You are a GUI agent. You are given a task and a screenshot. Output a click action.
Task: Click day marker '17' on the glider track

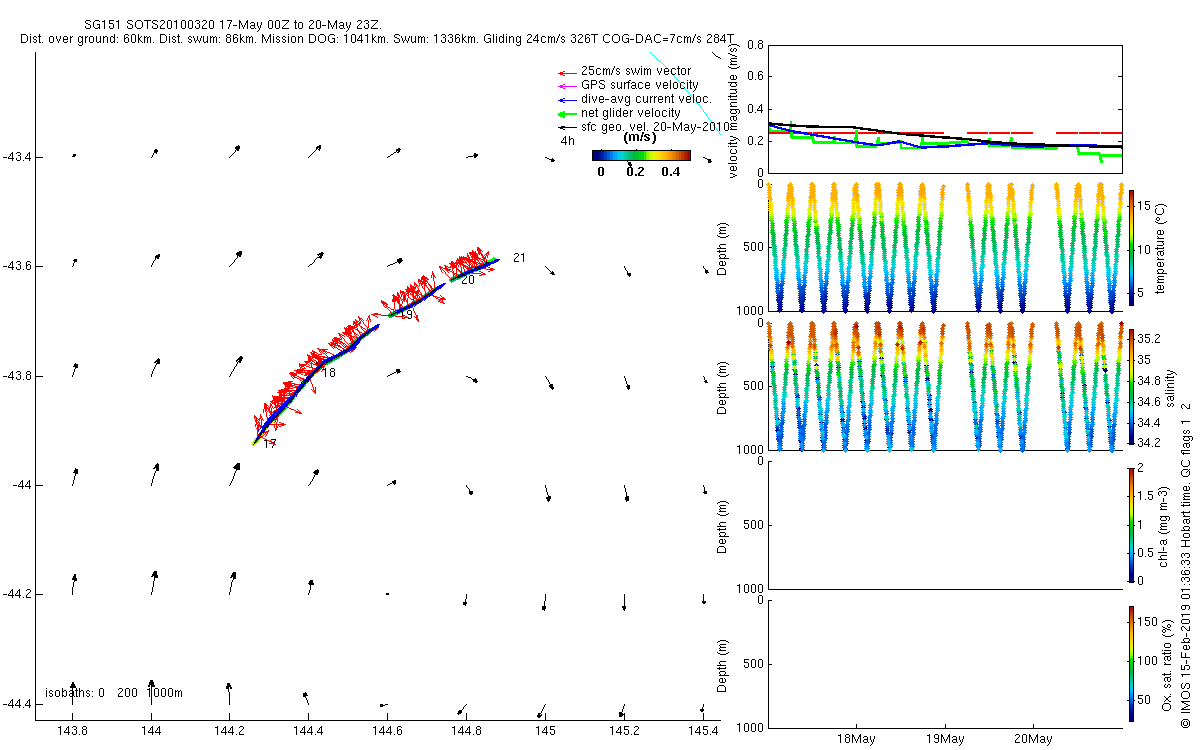click(x=270, y=444)
